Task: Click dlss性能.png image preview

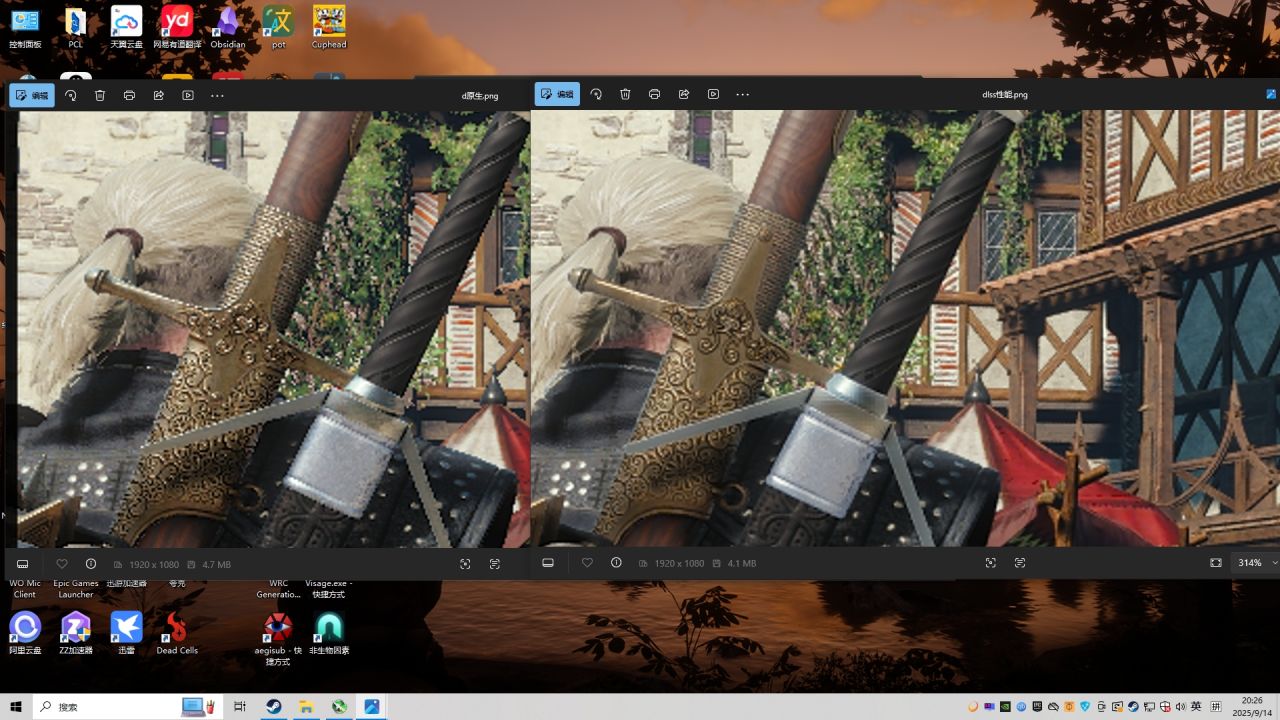Action: [905, 328]
